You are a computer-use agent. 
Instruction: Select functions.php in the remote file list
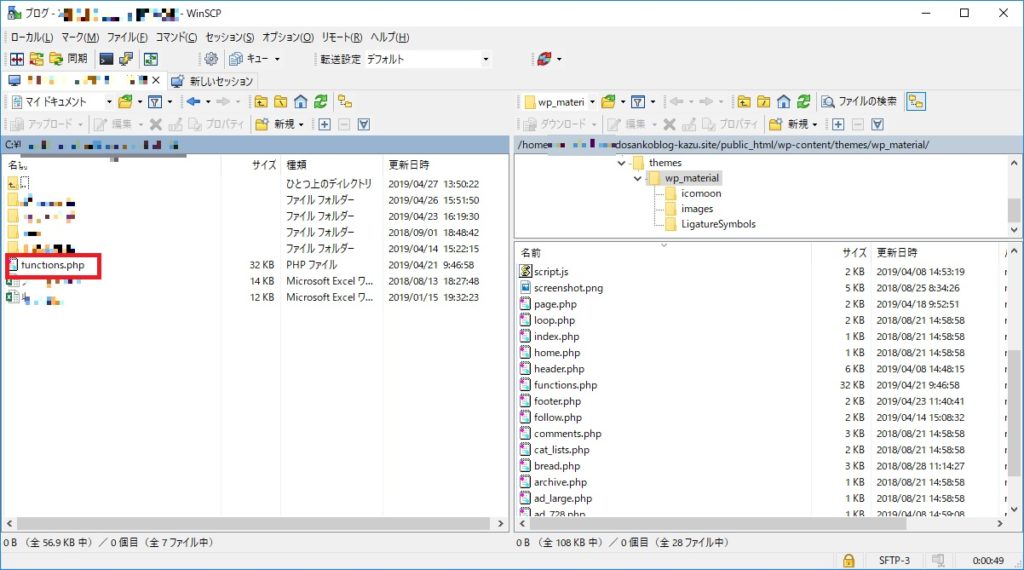(565, 385)
